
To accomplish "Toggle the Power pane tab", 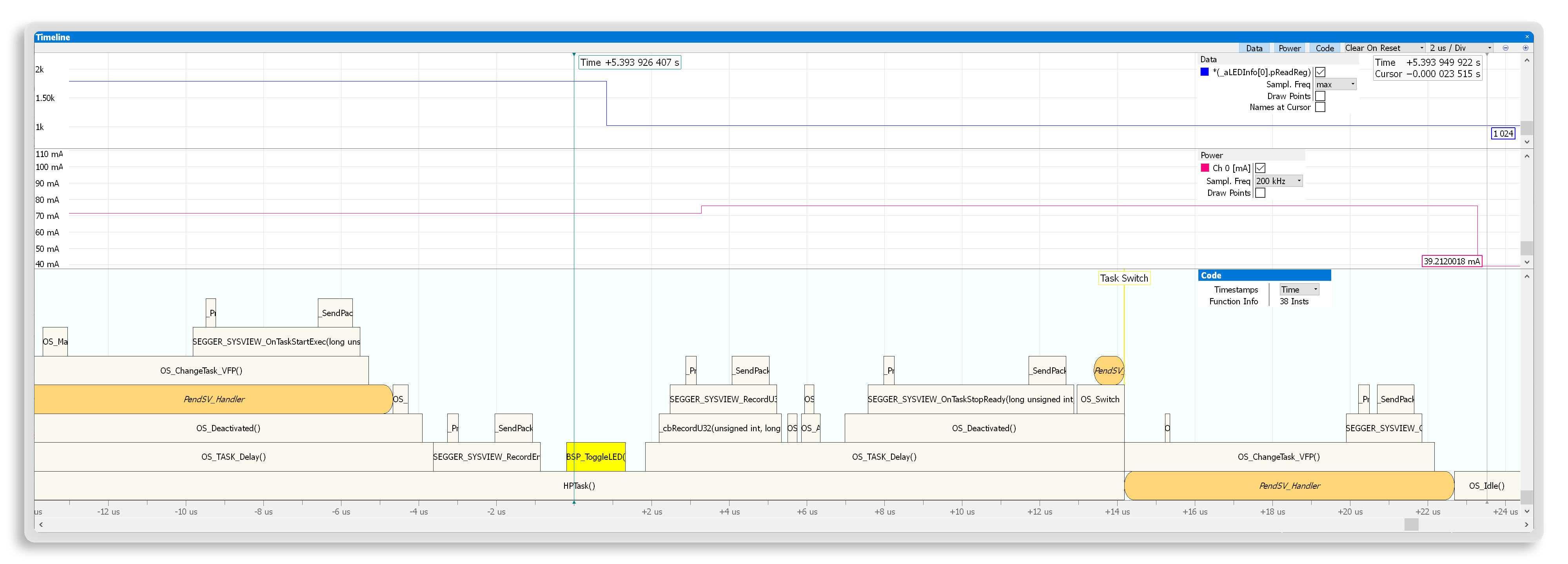I will click(x=1289, y=48).
